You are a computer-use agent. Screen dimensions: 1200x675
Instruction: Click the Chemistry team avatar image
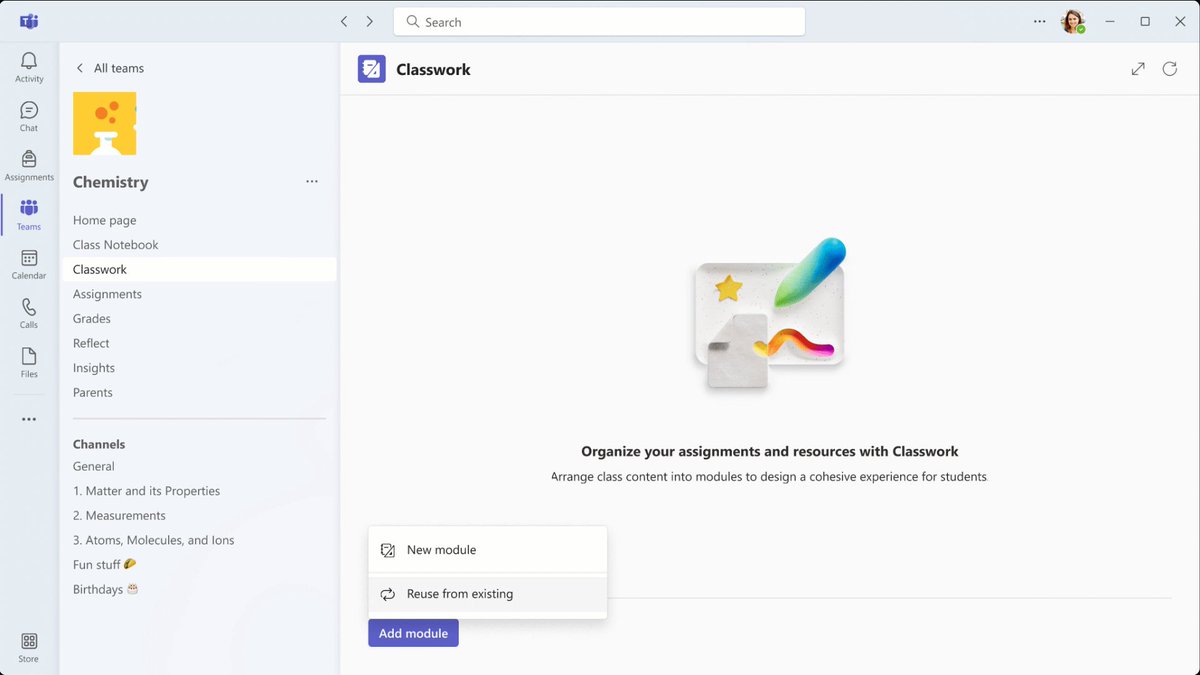point(105,124)
